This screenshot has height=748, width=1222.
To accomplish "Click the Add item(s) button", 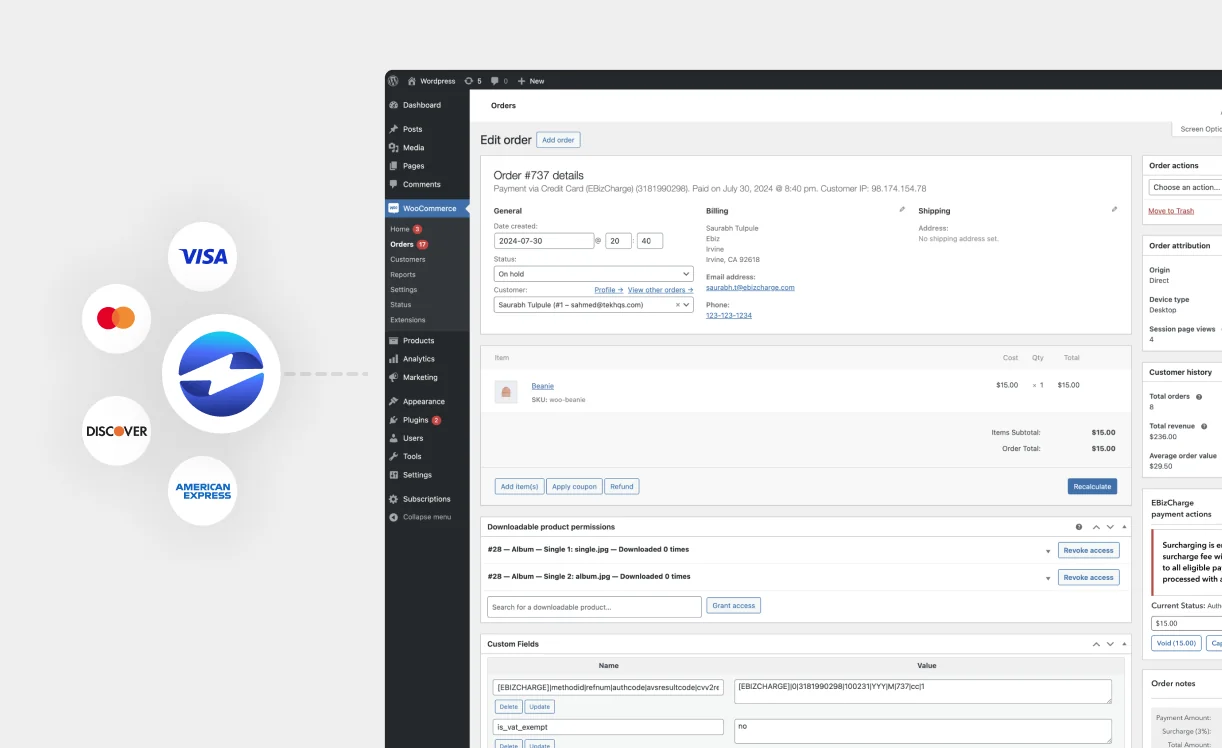I will coord(519,487).
